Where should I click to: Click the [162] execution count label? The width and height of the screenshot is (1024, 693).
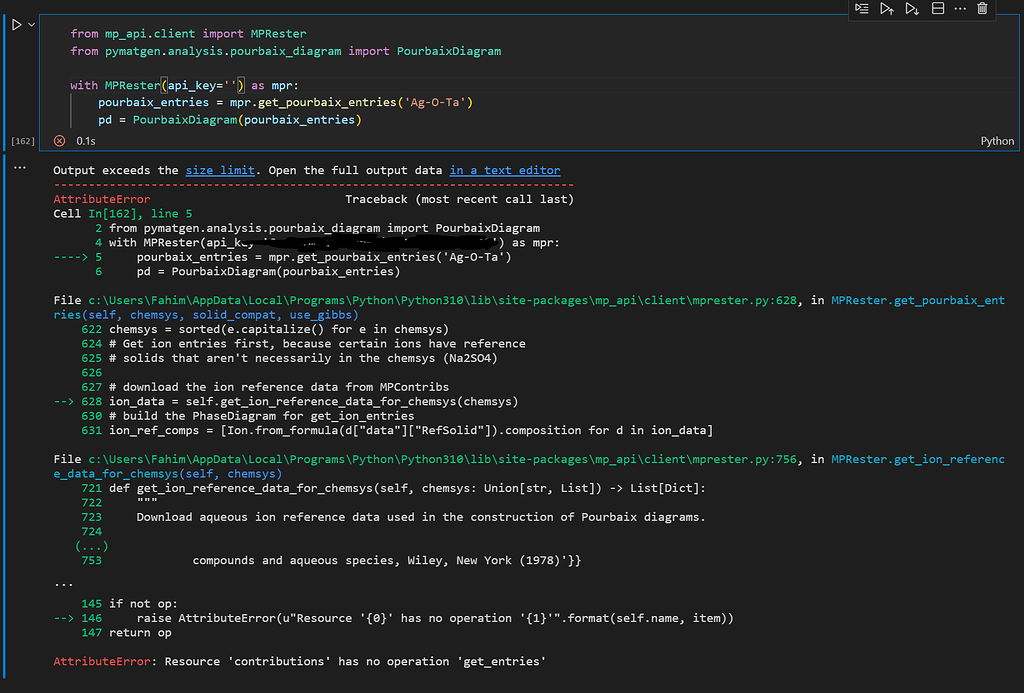[x=22, y=141]
